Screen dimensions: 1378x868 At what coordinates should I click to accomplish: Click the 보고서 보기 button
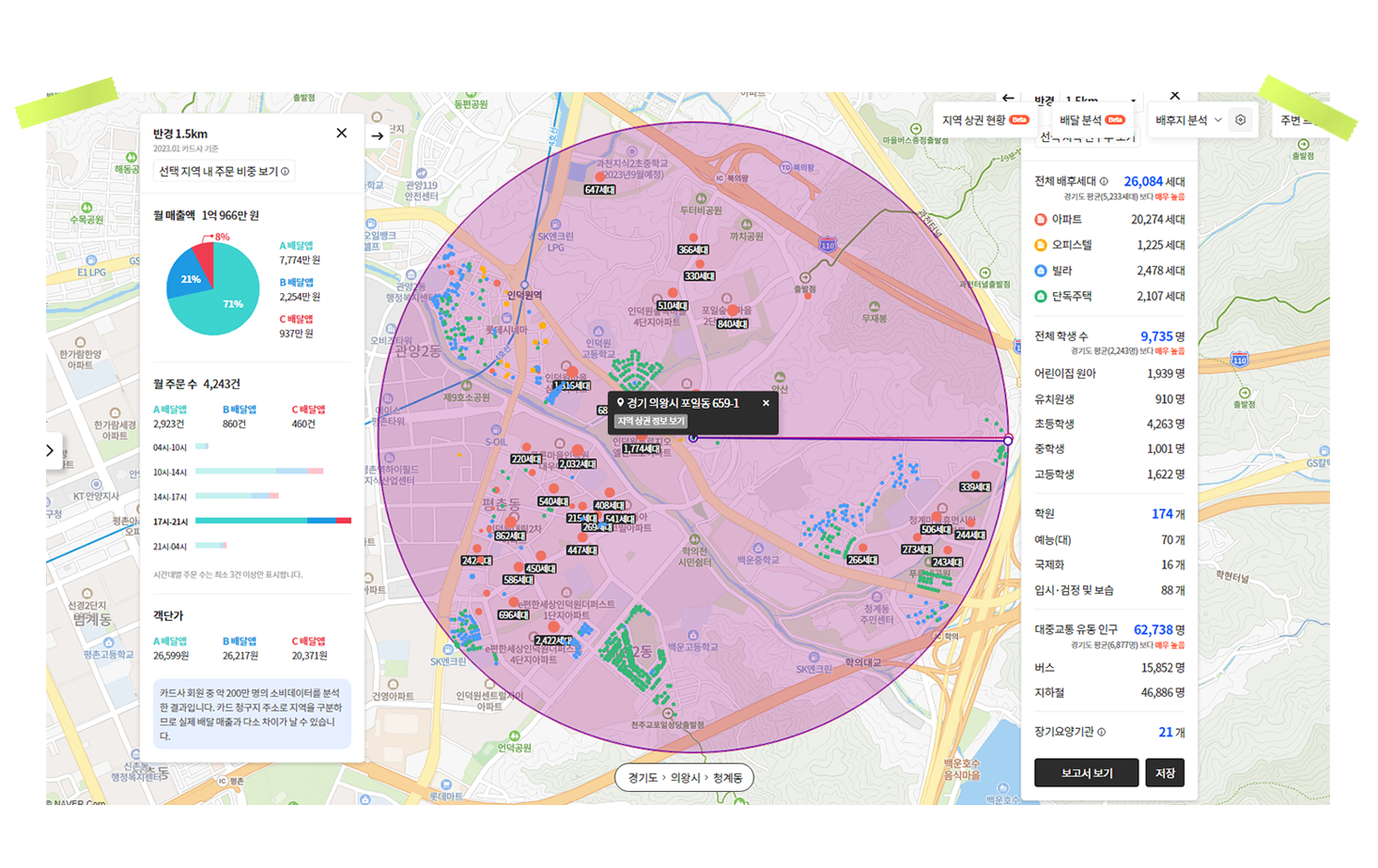(1087, 772)
